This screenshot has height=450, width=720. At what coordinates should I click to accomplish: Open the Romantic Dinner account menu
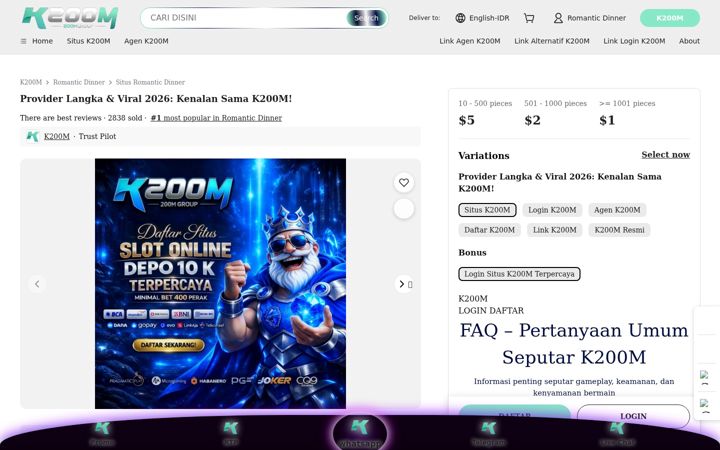coord(590,18)
